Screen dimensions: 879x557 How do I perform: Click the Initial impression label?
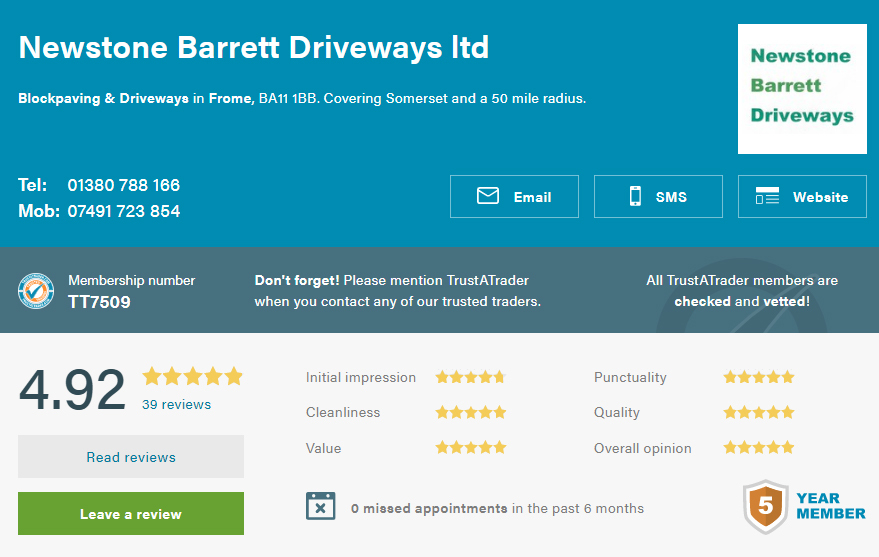360,377
